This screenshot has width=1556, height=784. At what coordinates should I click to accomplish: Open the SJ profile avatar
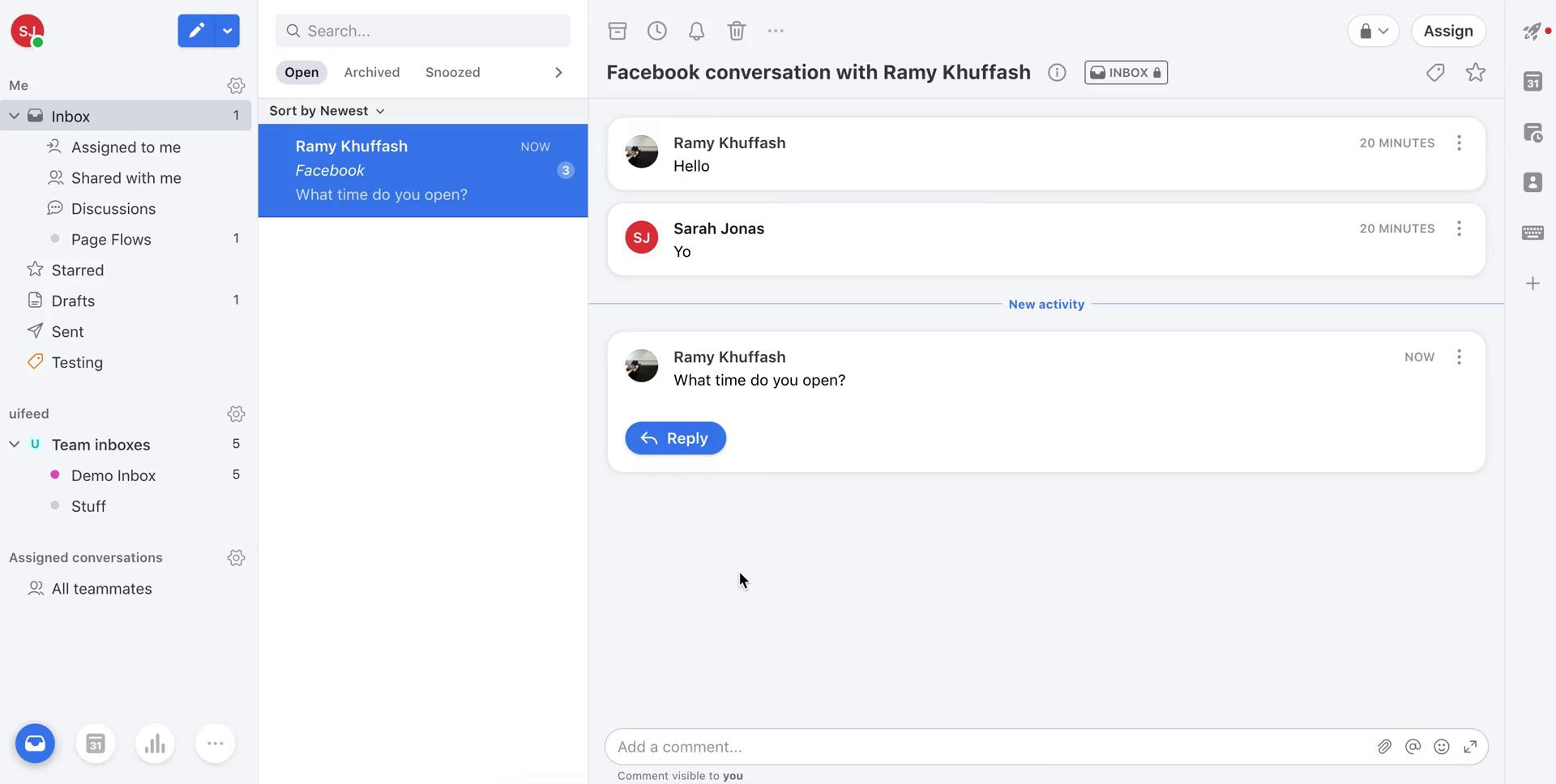tap(27, 31)
